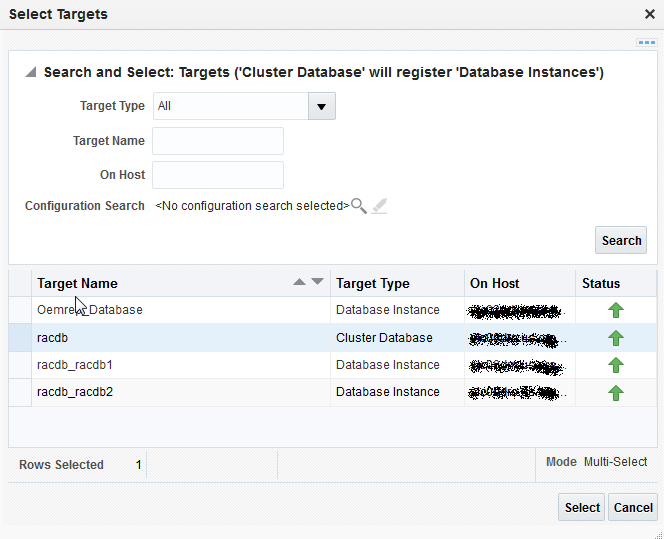Click the configuration search magnifier icon
Image resolution: width=664 pixels, height=539 pixels.
[x=358, y=206]
